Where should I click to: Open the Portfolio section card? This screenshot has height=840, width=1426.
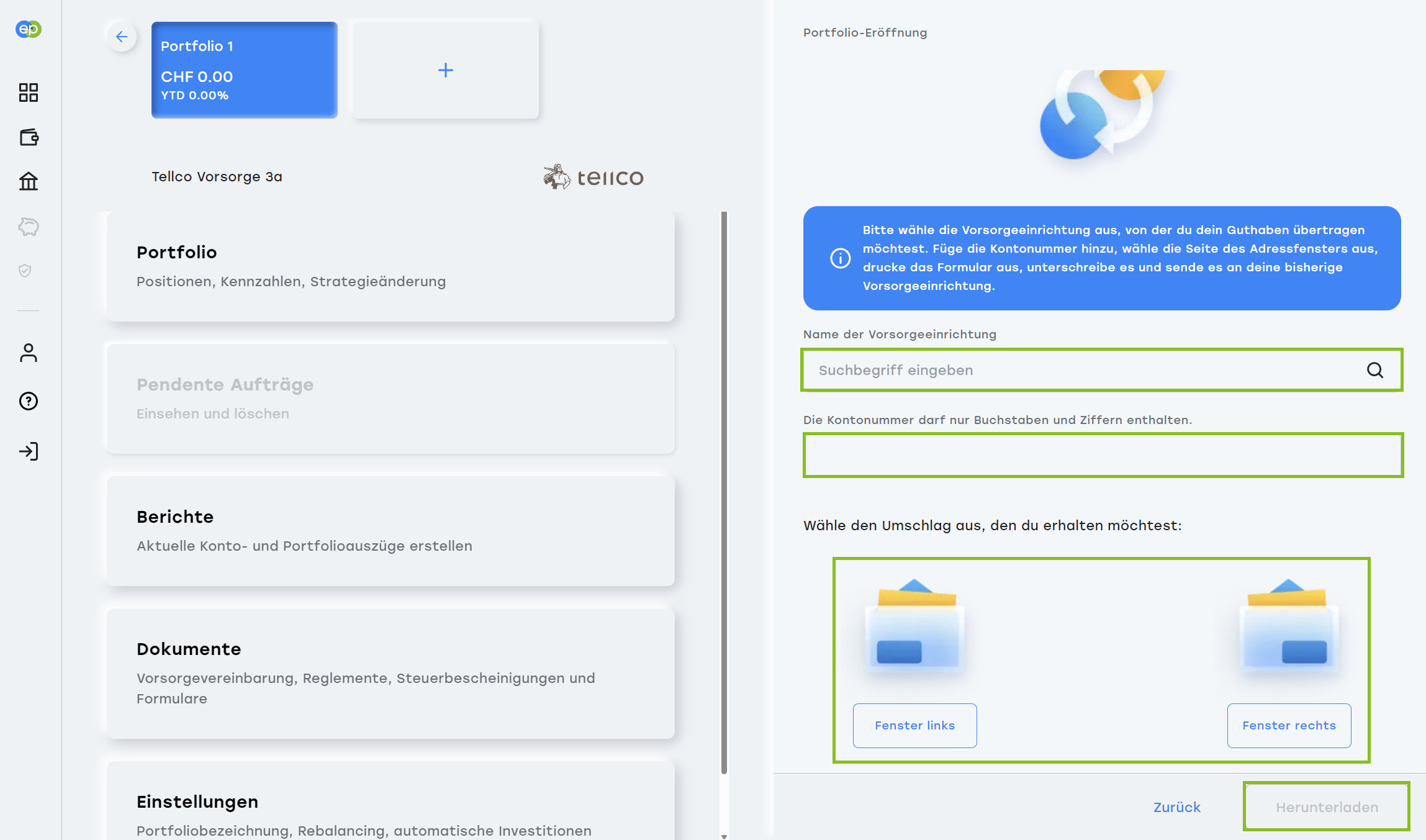coord(390,267)
